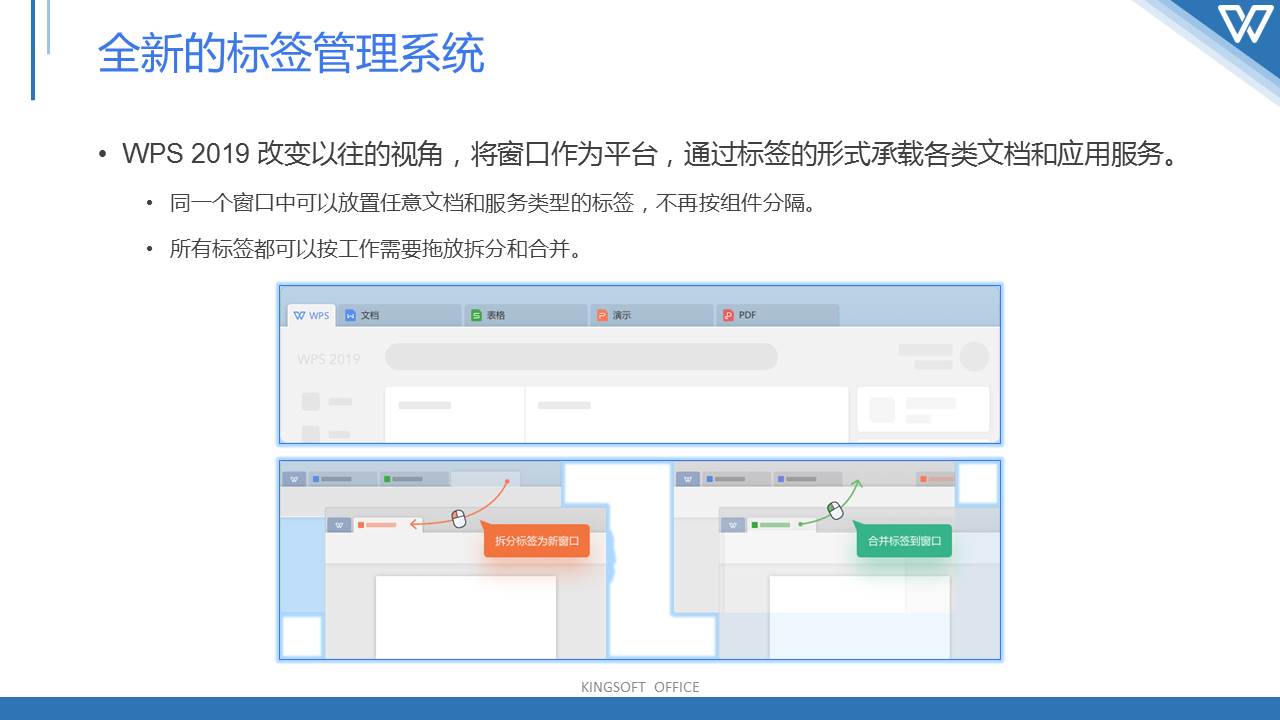Viewport: 1280px width, 720px height.
Task: Select the bullet starting with 所有标签都可以
Action: (x=376, y=248)
